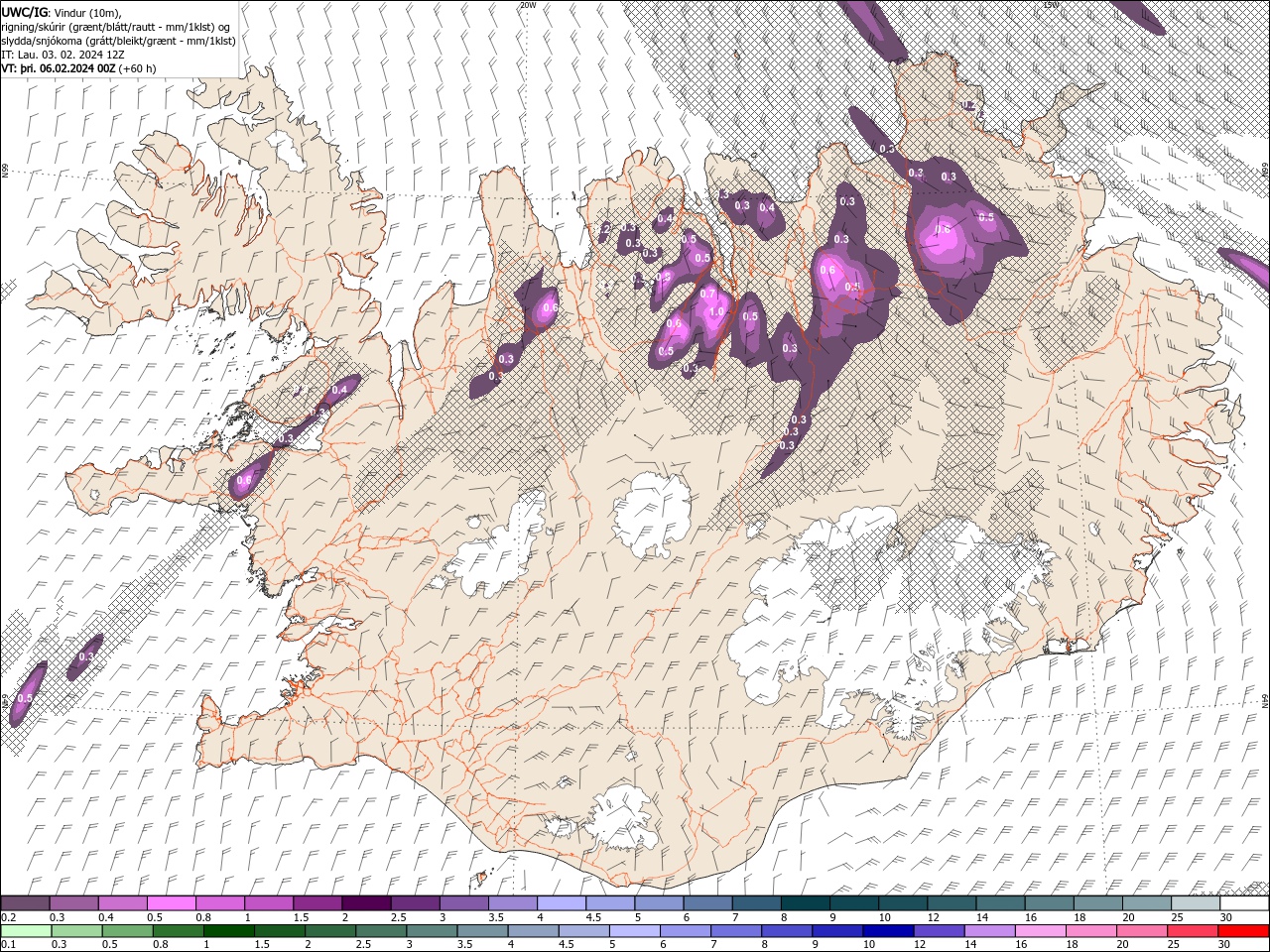Image resolution: width=1270 pixels, height=952 pixels.
Task: Click the 'slydda/snjókoma' legend description line
Action: point(118,41)
